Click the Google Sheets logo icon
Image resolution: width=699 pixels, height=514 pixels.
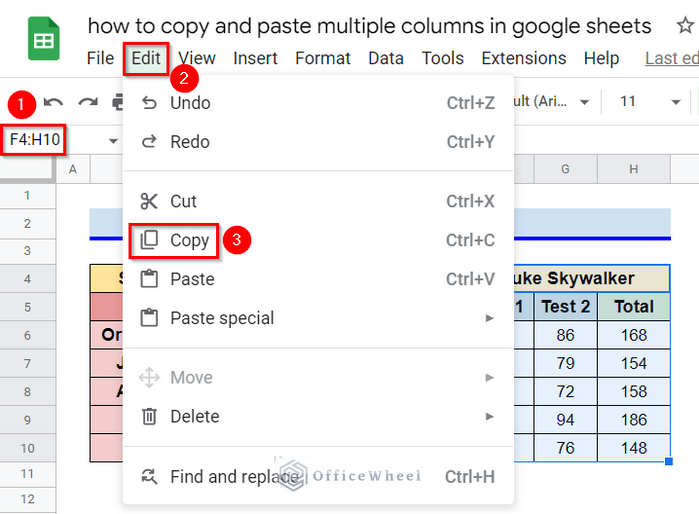43,41
